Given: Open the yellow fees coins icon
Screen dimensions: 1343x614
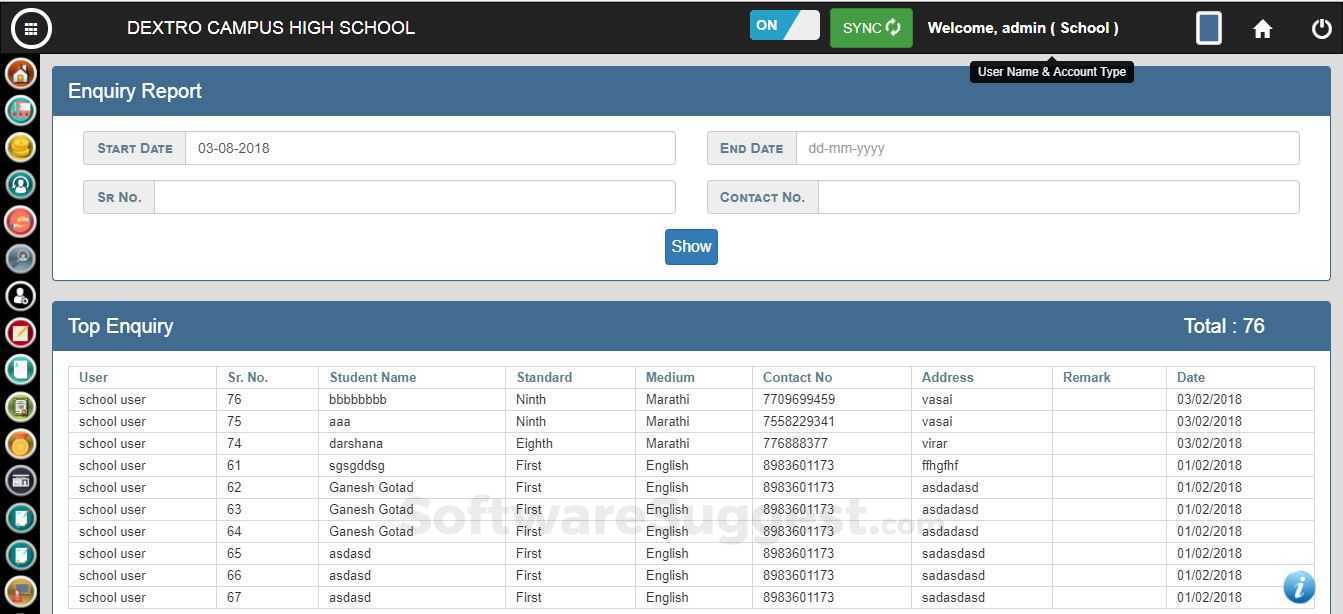Looking at the screenshot, I should (x=20, y=147).
